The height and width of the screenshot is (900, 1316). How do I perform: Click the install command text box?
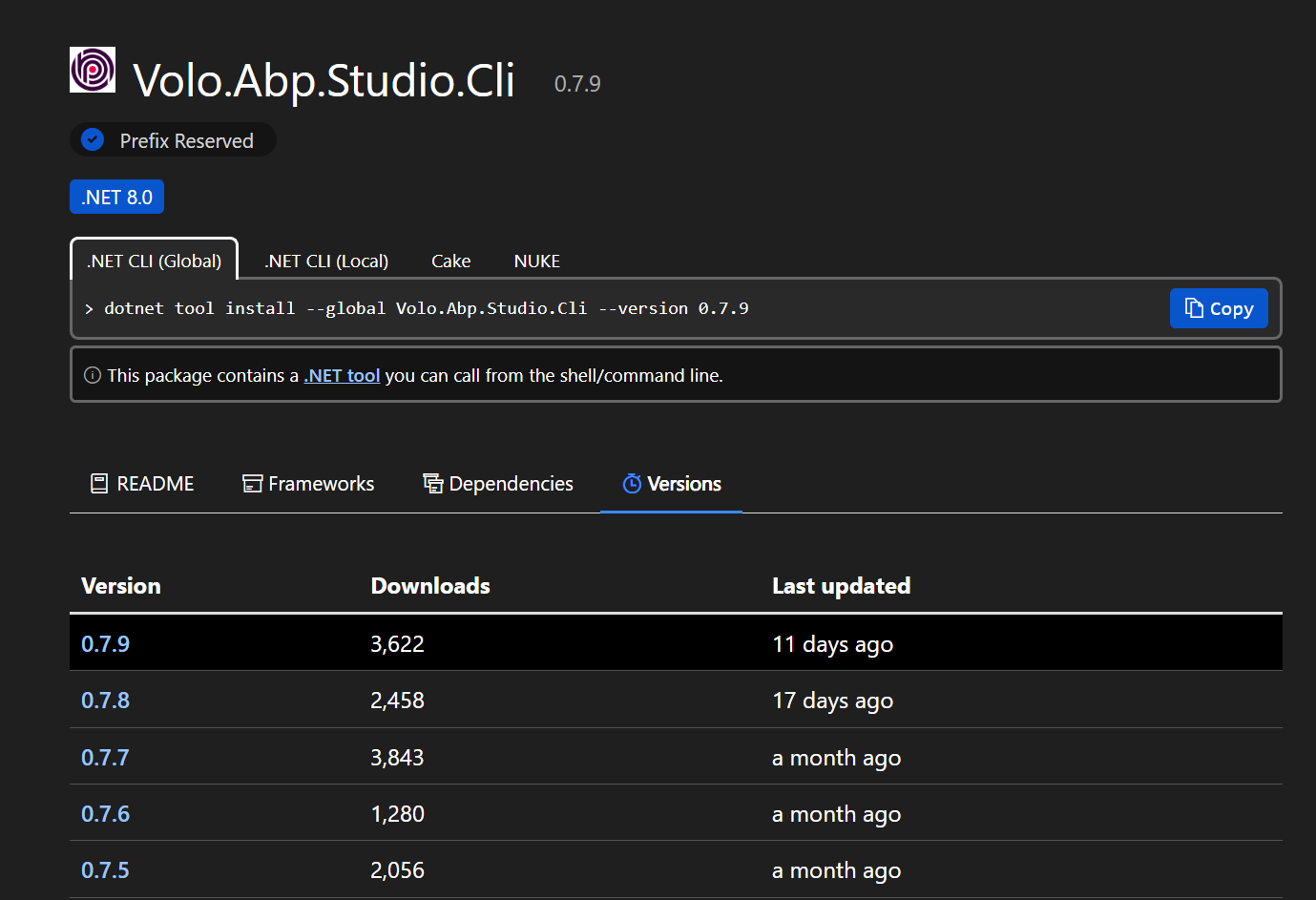click(573, 308)
